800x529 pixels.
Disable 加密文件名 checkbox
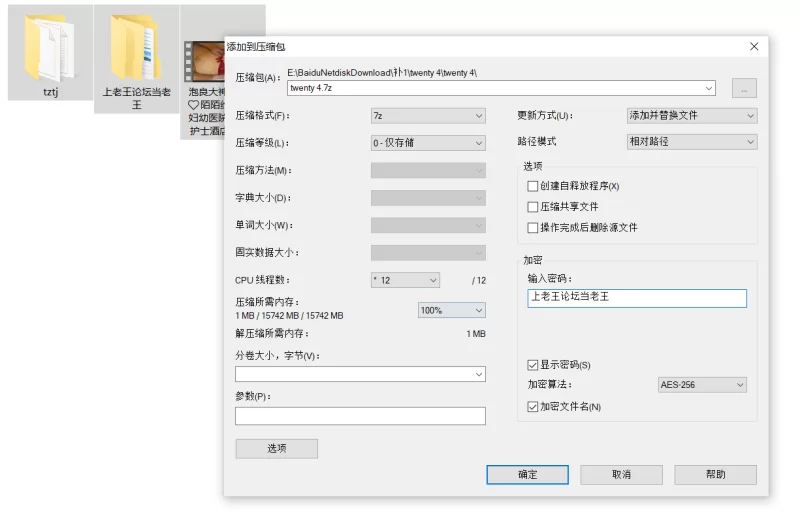pyautogui.click(x=533, y=407)
